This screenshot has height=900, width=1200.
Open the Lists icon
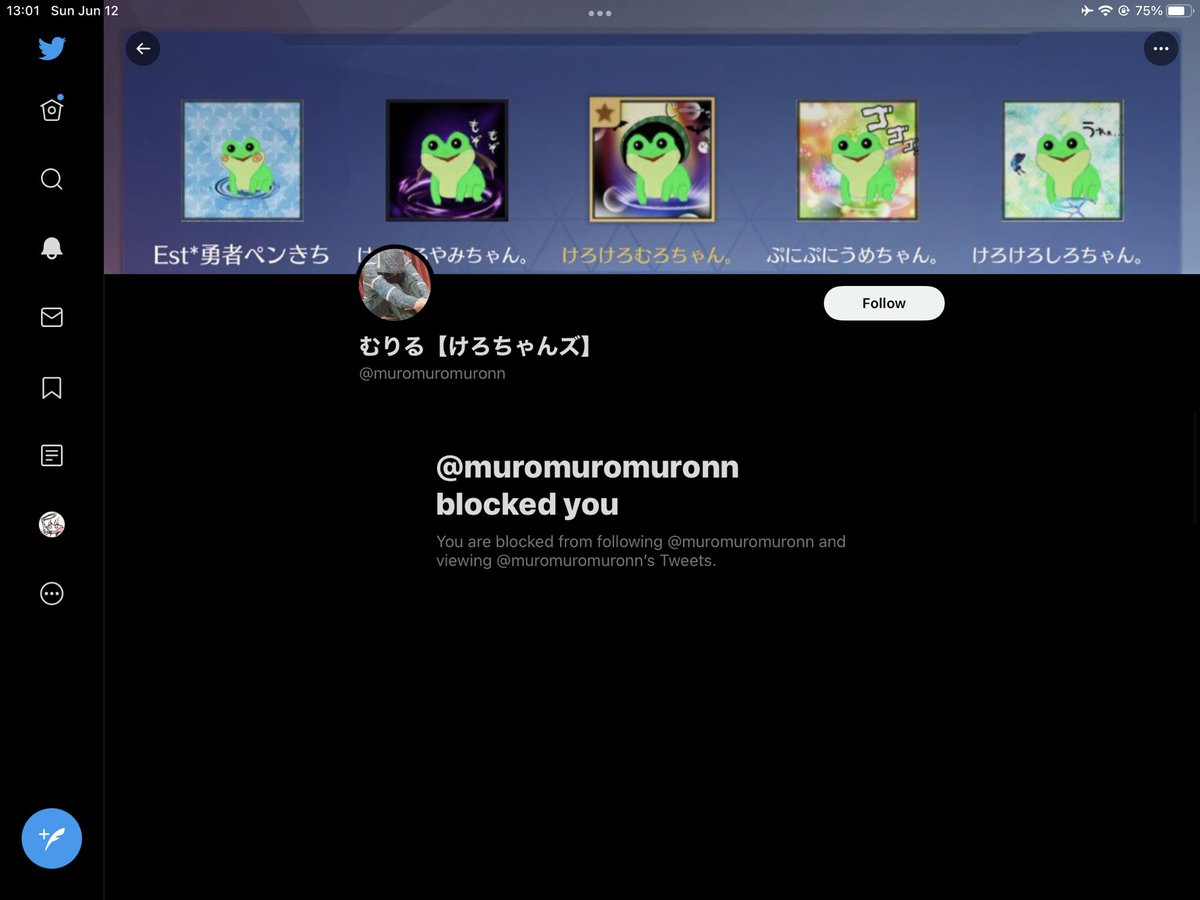tap(52, 456)
